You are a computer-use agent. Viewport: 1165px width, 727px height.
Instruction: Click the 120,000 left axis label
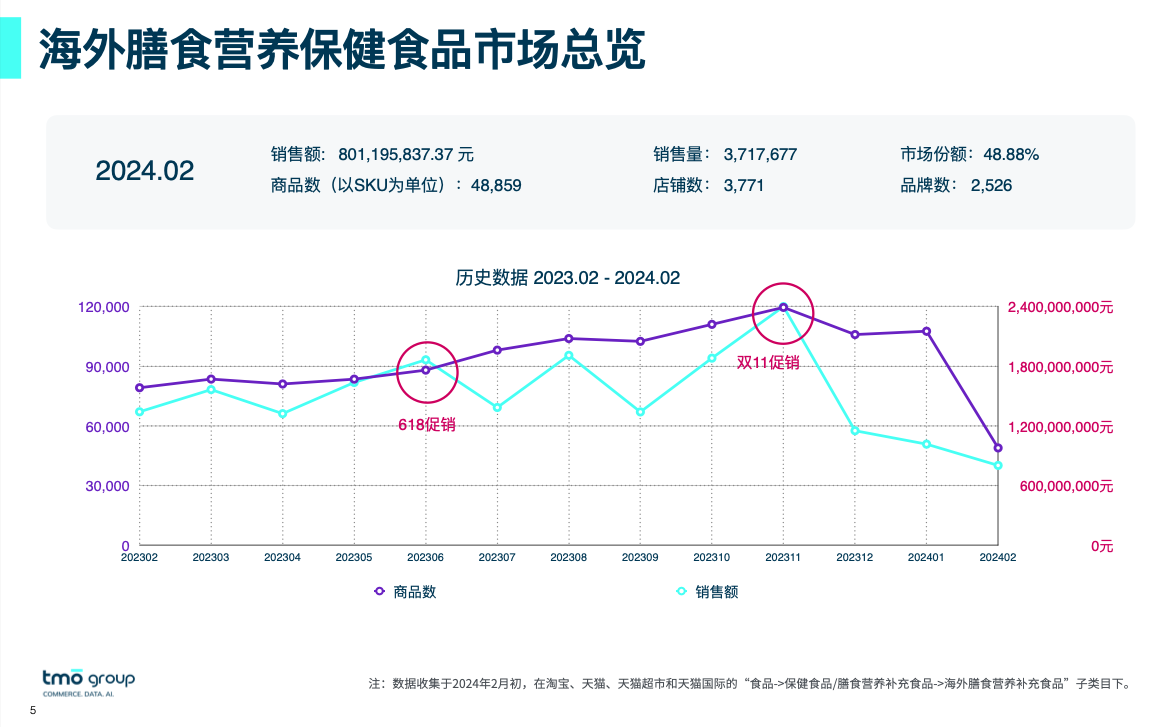[x=103, y=307]
